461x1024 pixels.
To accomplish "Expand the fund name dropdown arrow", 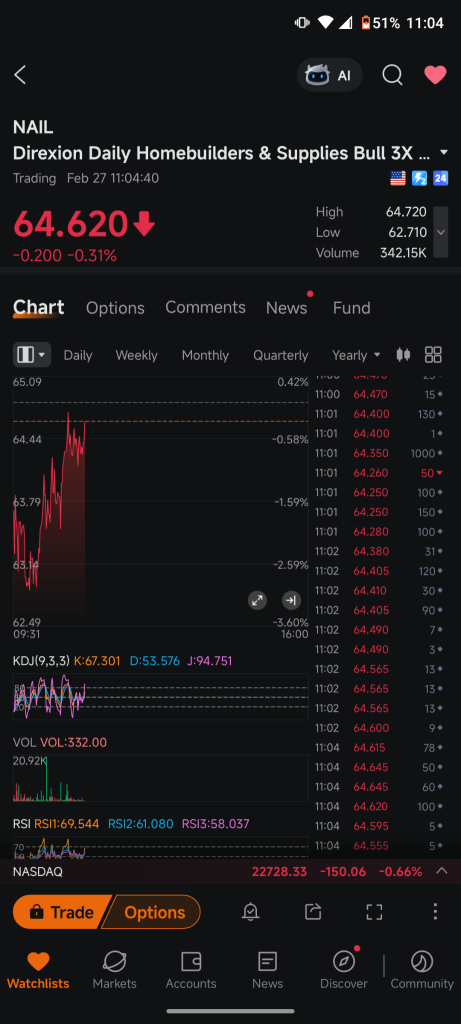I will [x=444, y=153].
